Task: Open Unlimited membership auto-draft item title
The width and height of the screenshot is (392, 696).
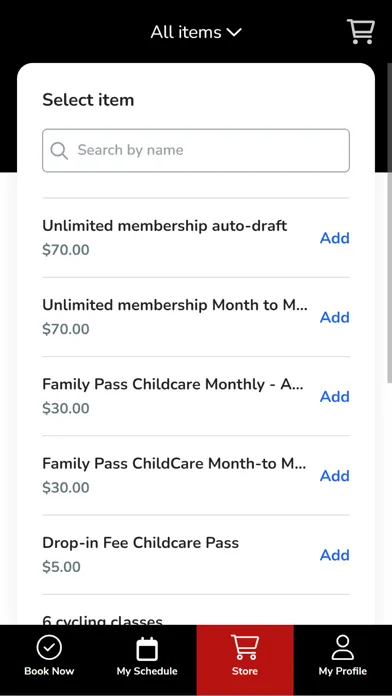Action: coord(165,226)
